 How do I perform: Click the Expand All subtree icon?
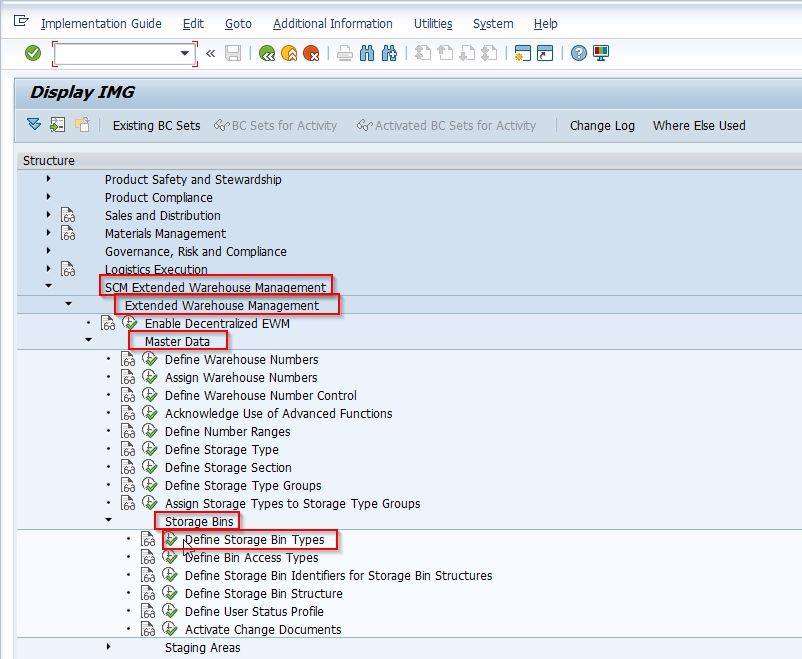[34, 124]
